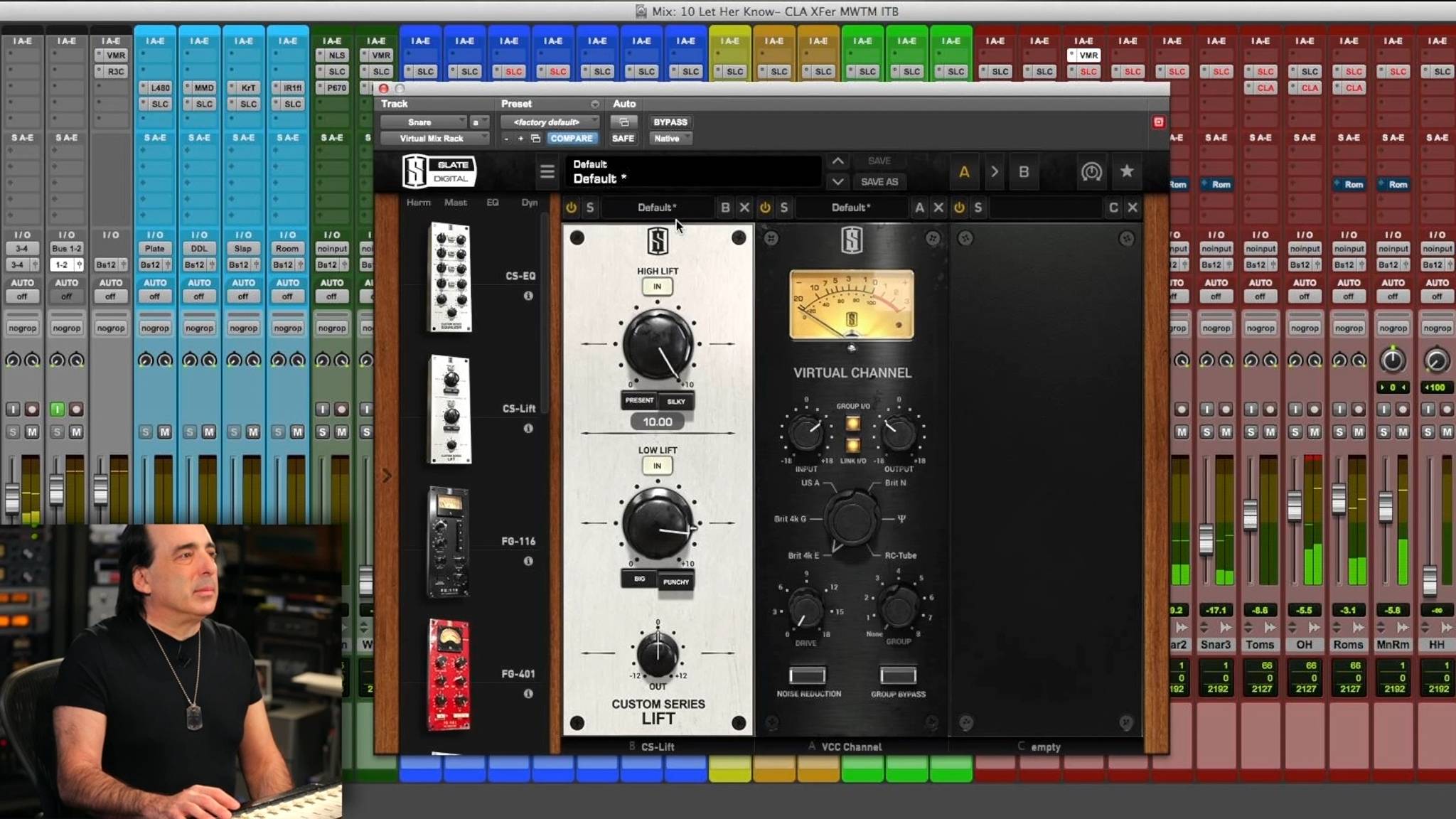Solo the VCC Channel module slot

tap(784, 208)
